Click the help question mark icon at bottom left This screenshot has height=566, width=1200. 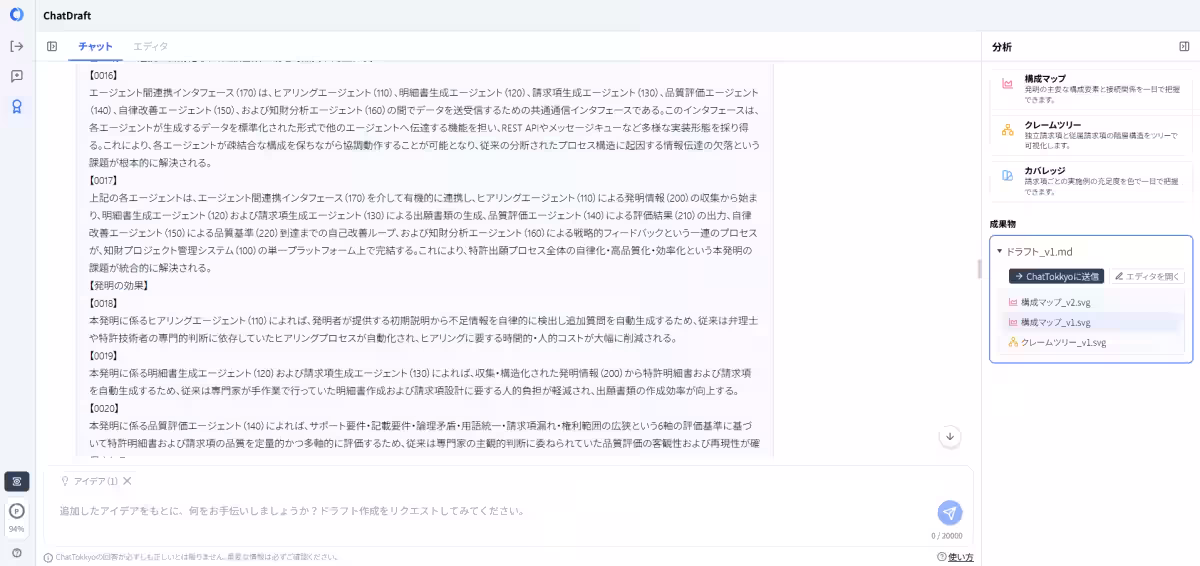point(16,553)
